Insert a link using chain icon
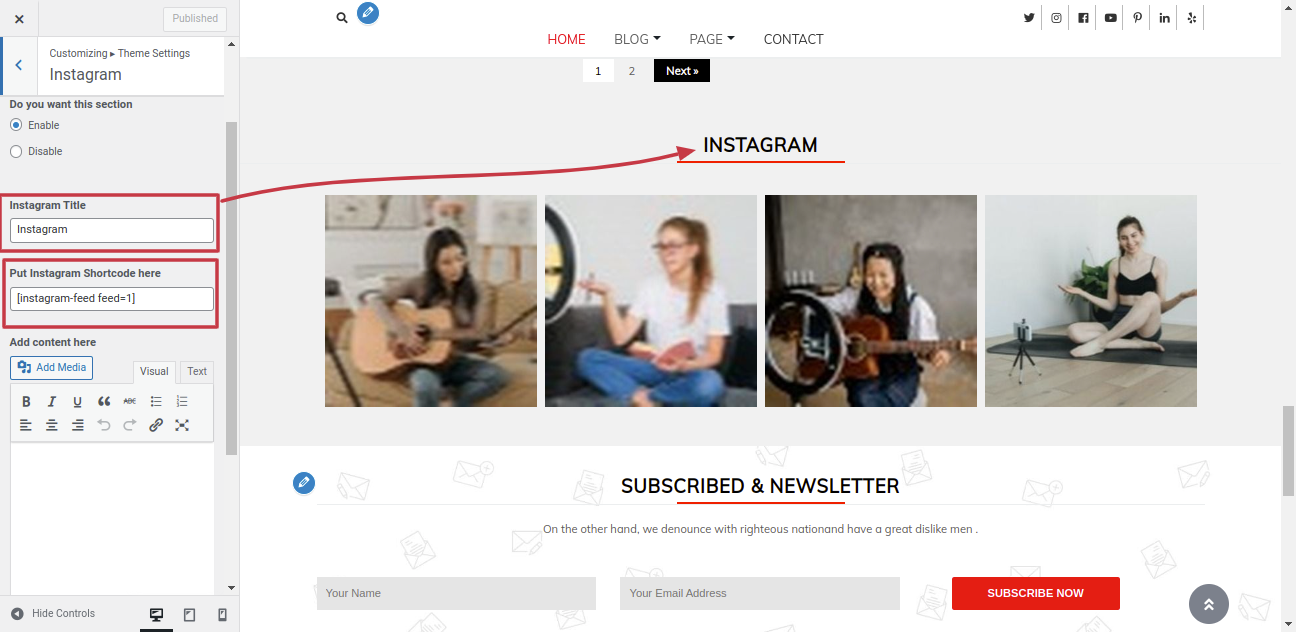This screenshot has width=1296, height=632. [x=156, y=425]
